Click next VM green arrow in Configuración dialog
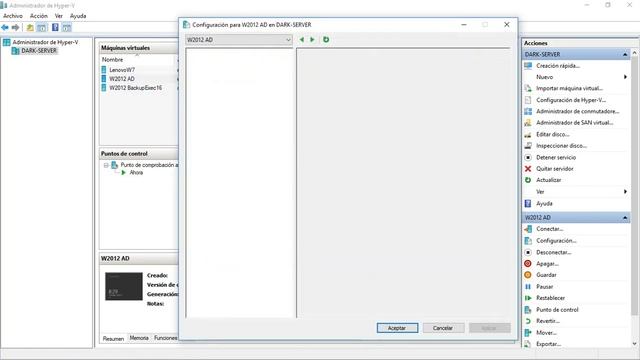Image resolution: width=640 pixels, height=360 pixels. click(312, 40)
